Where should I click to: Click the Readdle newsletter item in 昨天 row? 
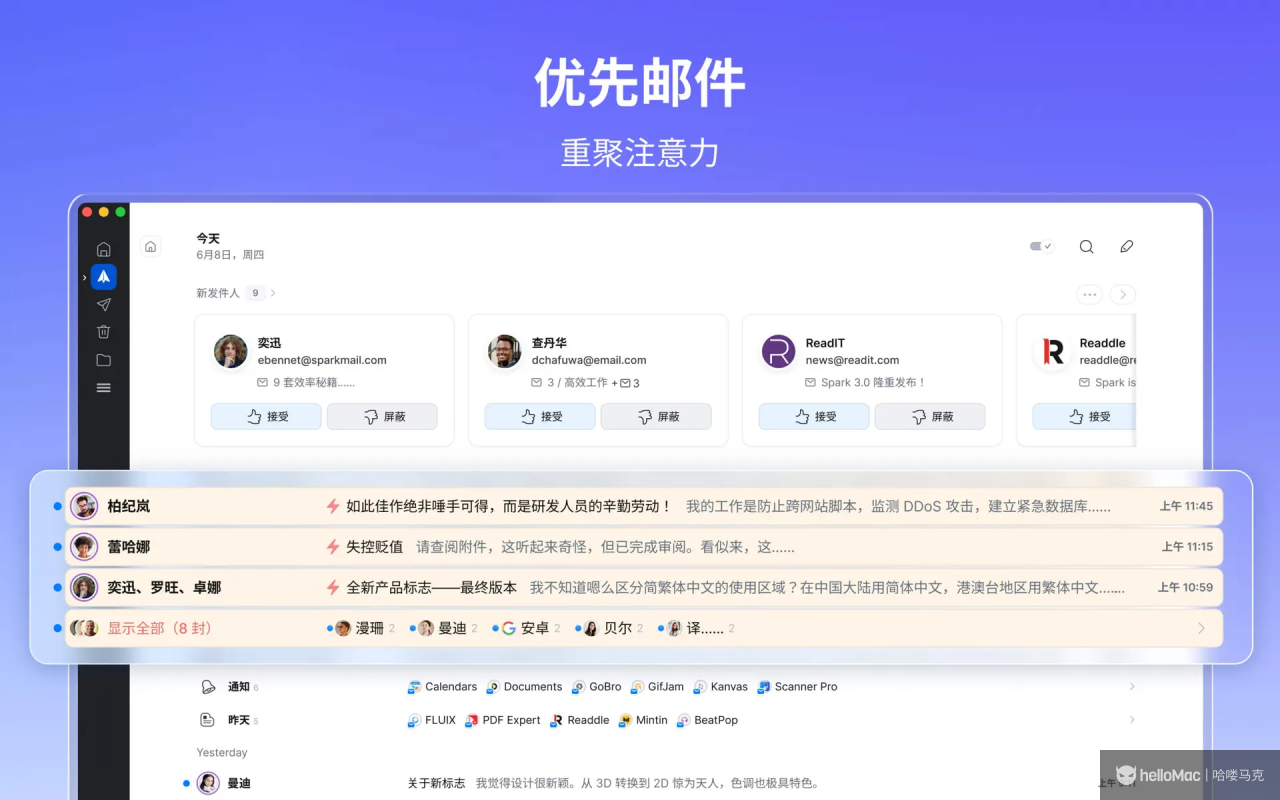(x=579, y=720)
